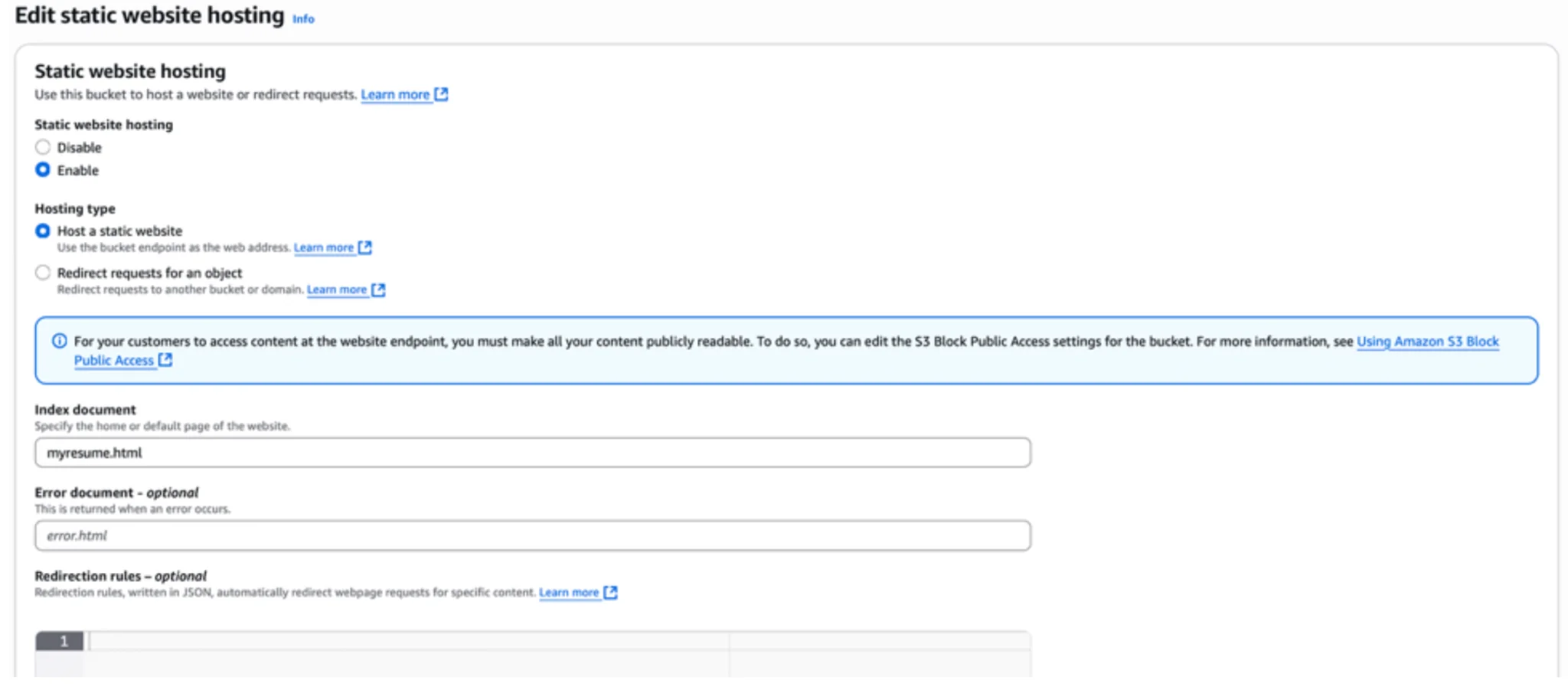Click external icon after bucket endpoint Learn more
The height and width of the screenshot is (684, 1568).
coord(365,247)
